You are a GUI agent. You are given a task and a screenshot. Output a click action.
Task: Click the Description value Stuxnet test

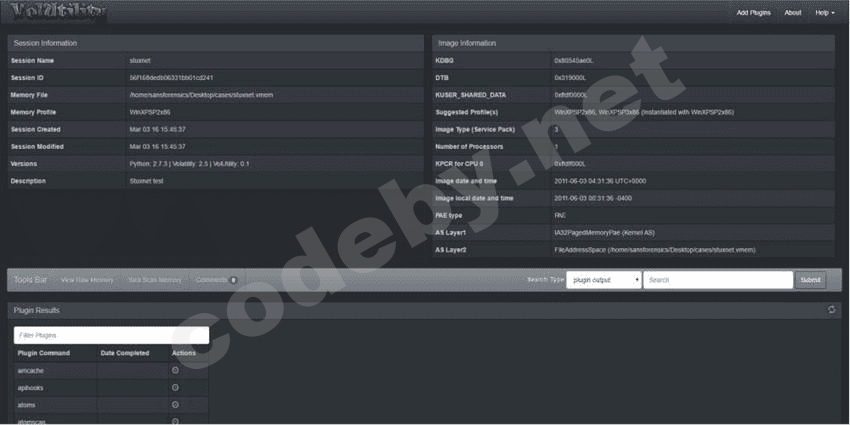(146, 181)
